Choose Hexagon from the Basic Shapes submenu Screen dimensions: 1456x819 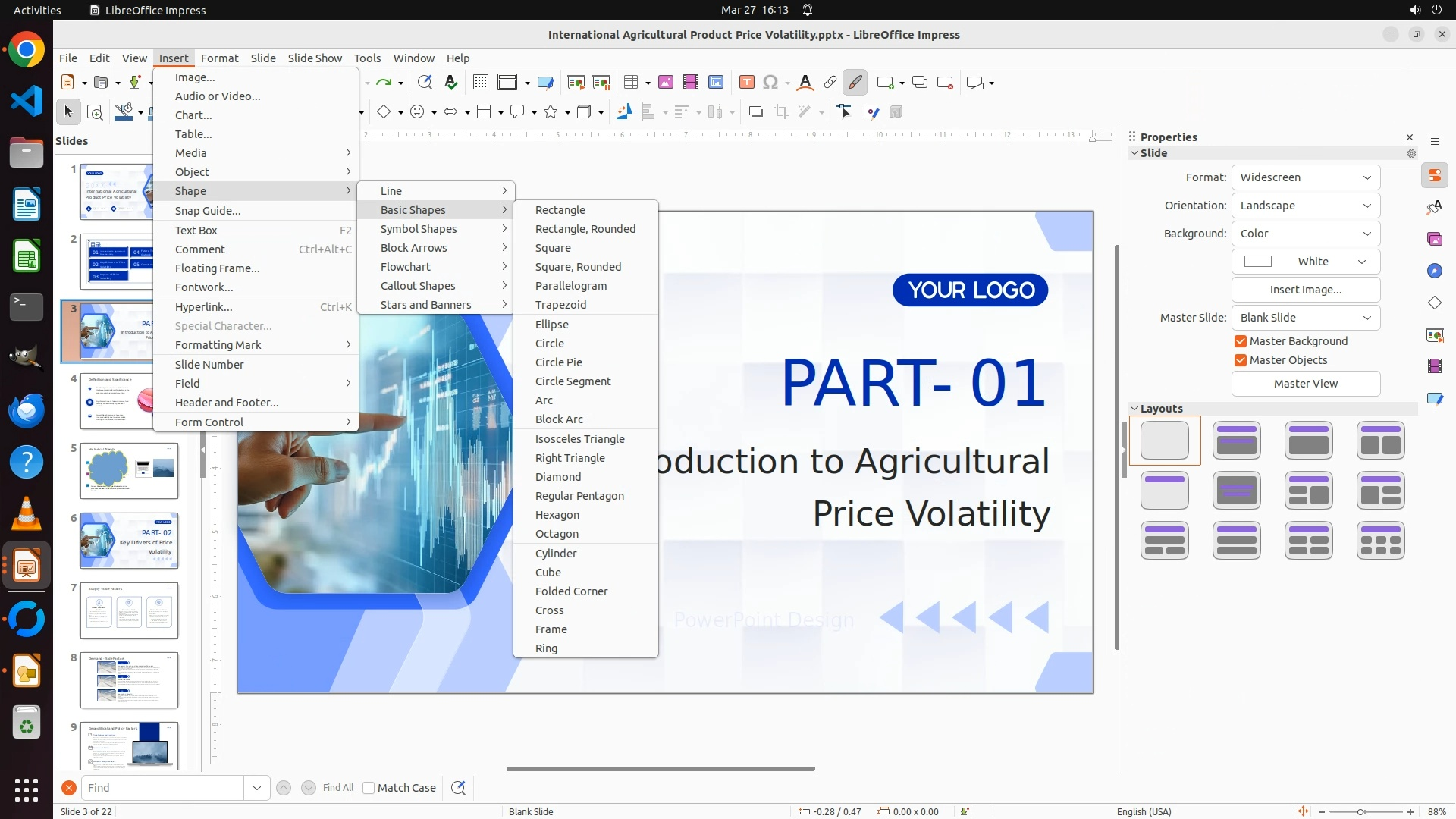(x=557, y=515)
